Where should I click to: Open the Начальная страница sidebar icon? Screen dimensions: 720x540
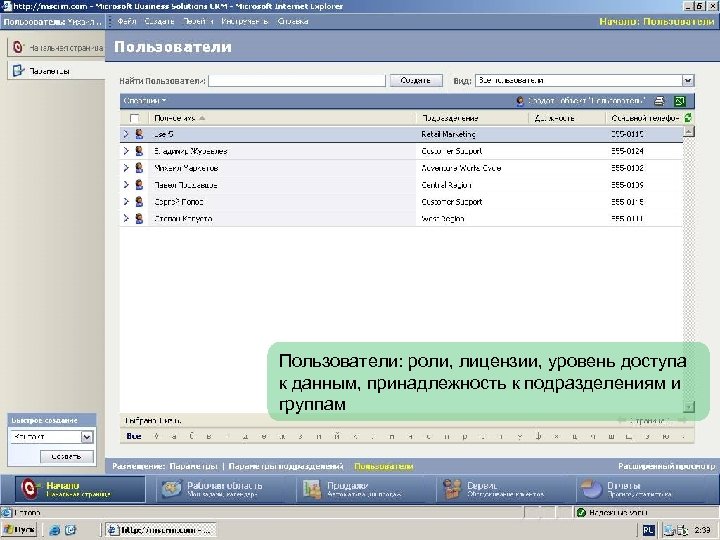[x=17, y=47]
